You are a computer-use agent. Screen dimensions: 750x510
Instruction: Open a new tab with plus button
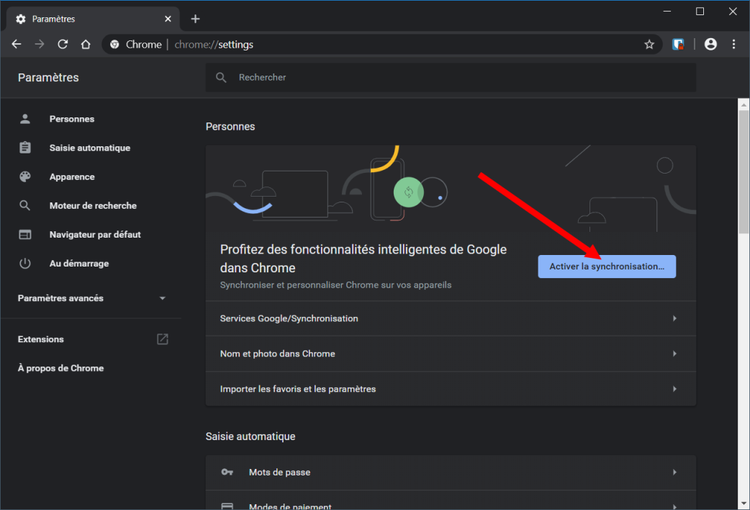tap(195, 19)
